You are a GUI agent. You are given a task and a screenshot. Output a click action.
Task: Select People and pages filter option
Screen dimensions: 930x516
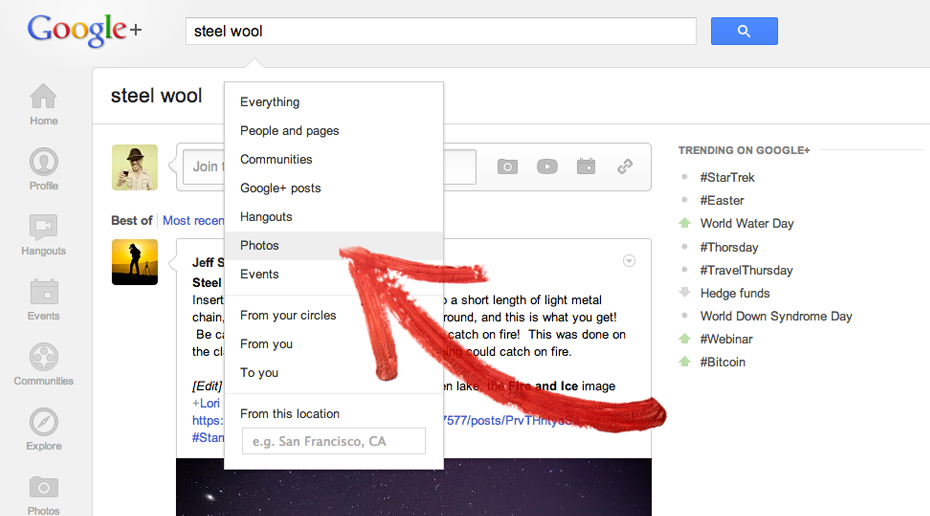289,130
